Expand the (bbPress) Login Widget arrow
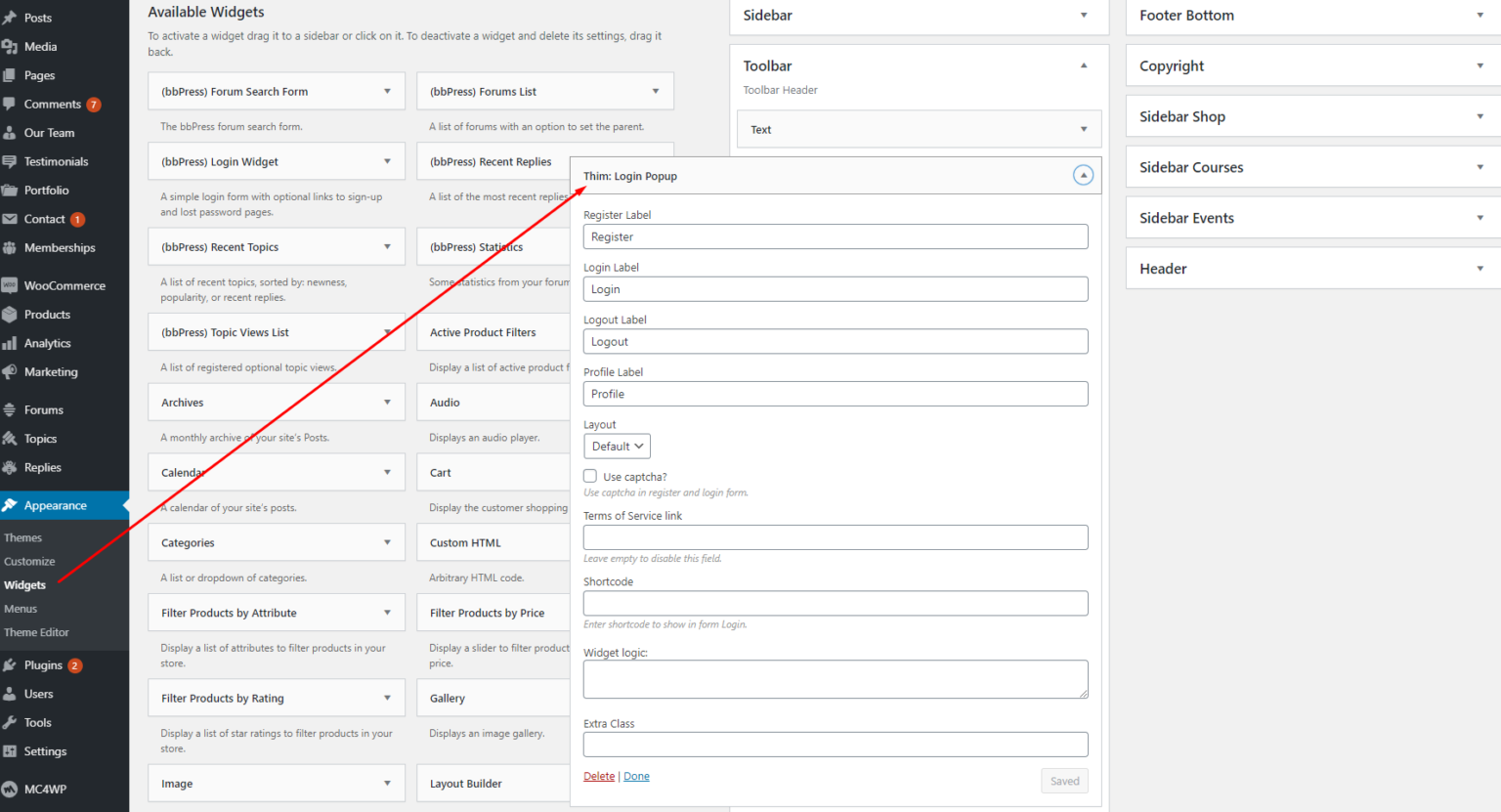The height and width of the screenshot is (812, 1501). pyautogui.click(x=387, y=161)
